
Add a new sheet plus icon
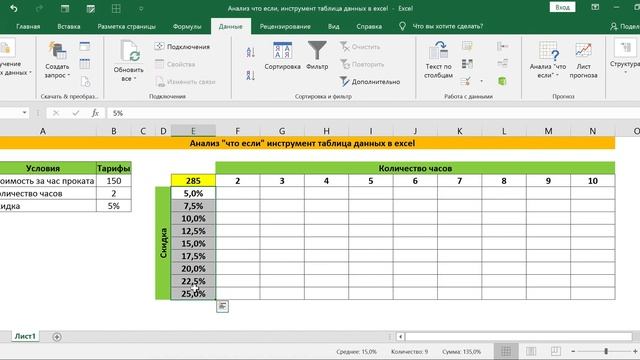57,337
